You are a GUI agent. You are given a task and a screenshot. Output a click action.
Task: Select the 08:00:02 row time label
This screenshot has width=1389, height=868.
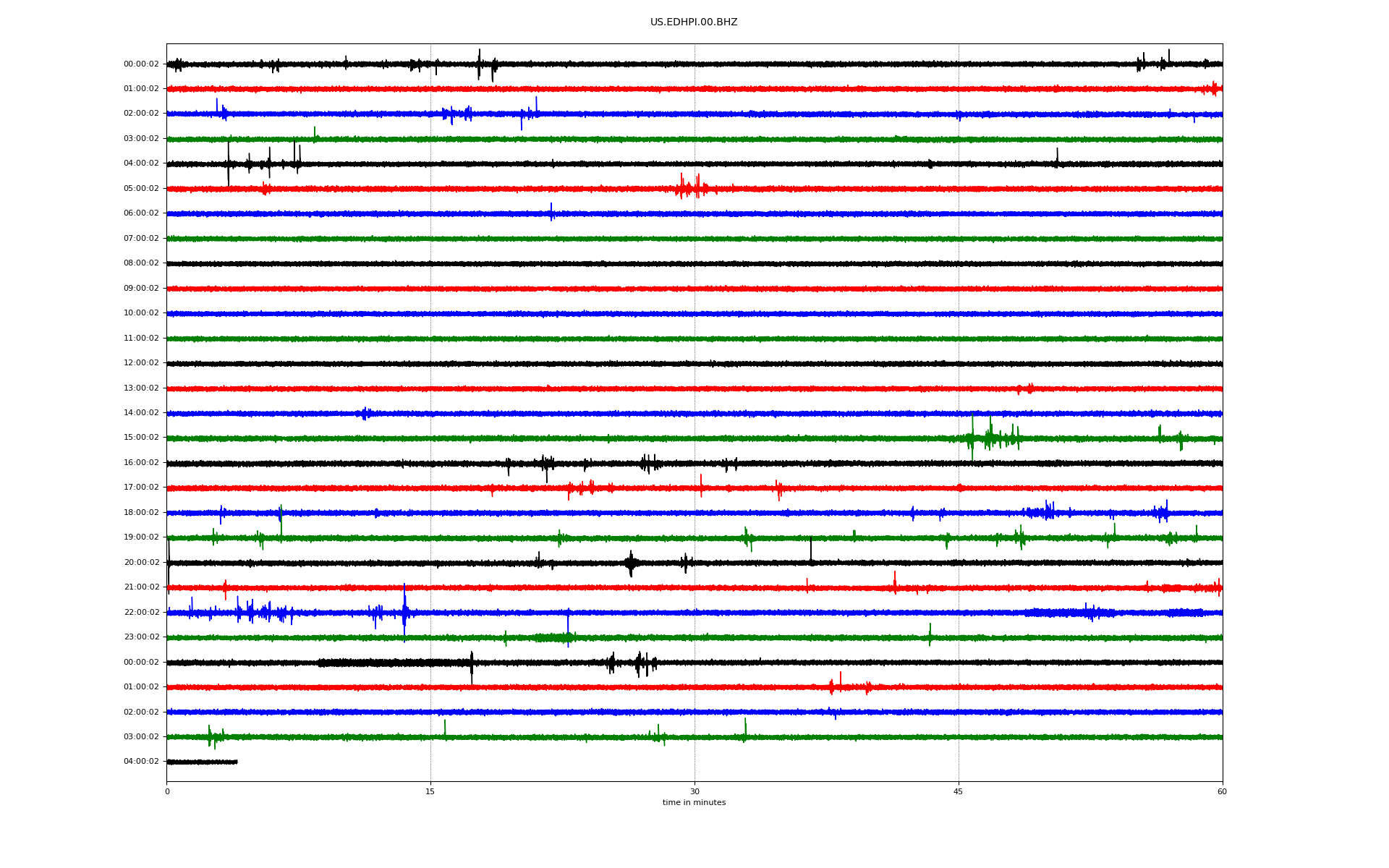tap(141, 263)
